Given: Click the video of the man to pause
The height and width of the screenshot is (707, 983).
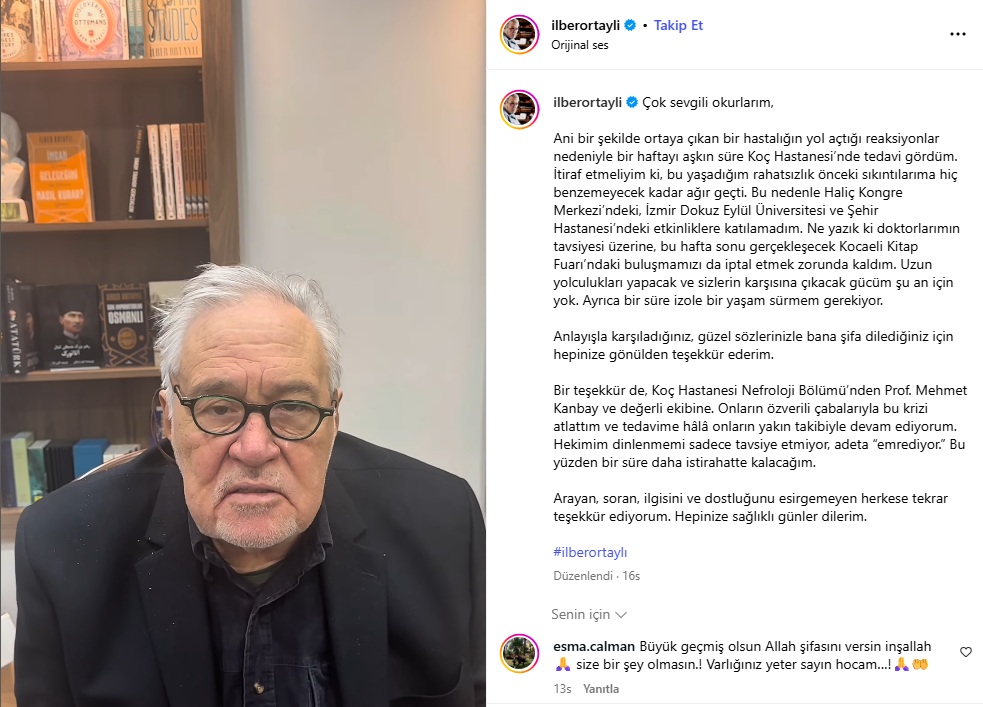Looking at the screenshot, I should pos(243,354).
